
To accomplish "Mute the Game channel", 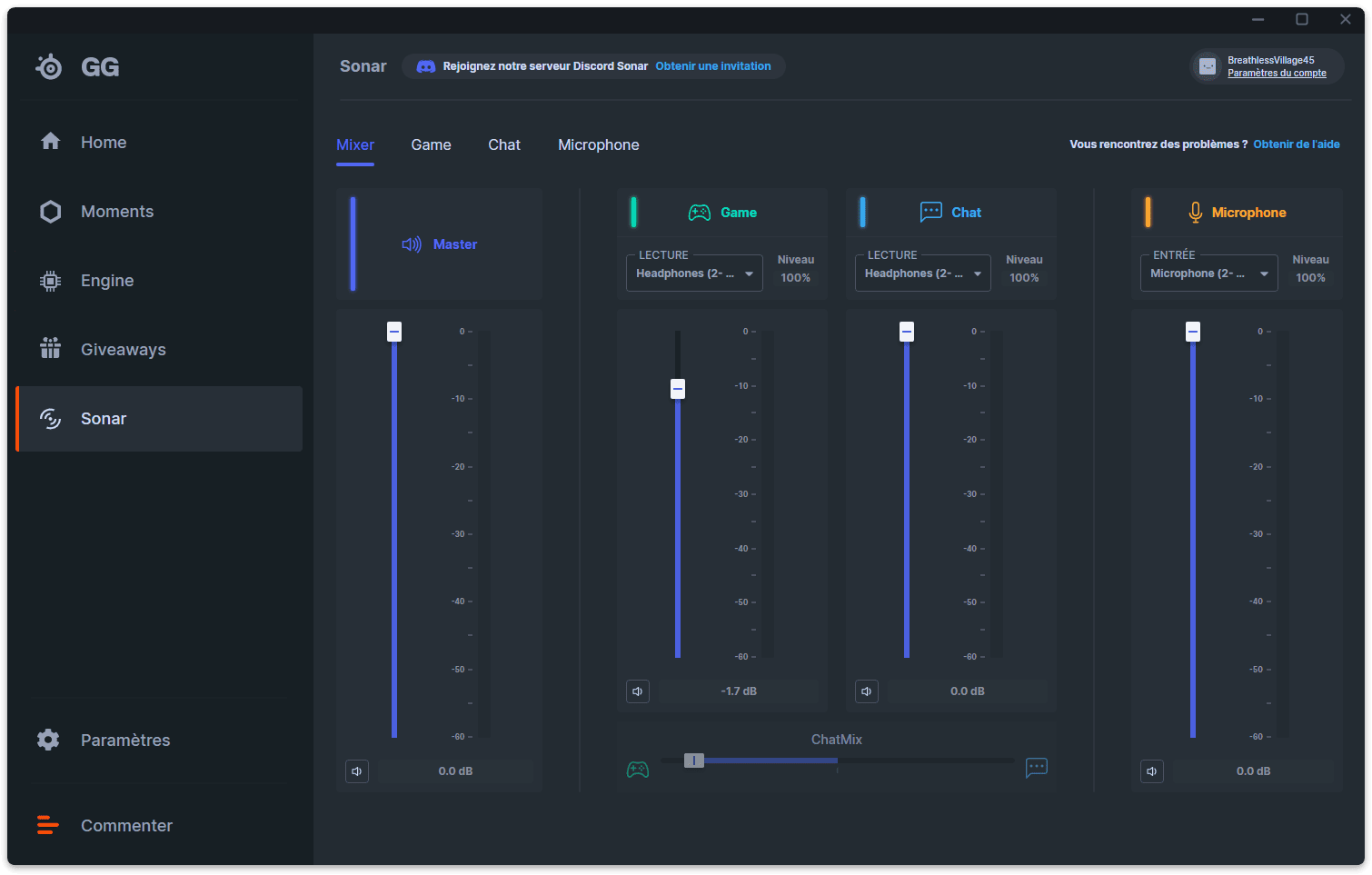I will [638, 691].
